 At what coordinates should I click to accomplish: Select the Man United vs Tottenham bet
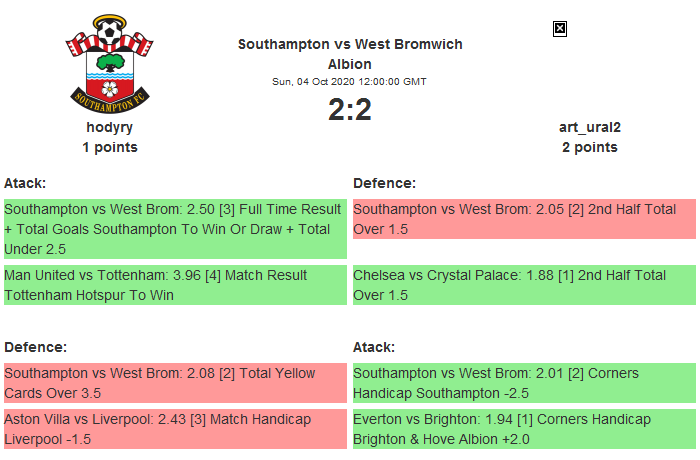pyautogui.click(x=175, y=285)
